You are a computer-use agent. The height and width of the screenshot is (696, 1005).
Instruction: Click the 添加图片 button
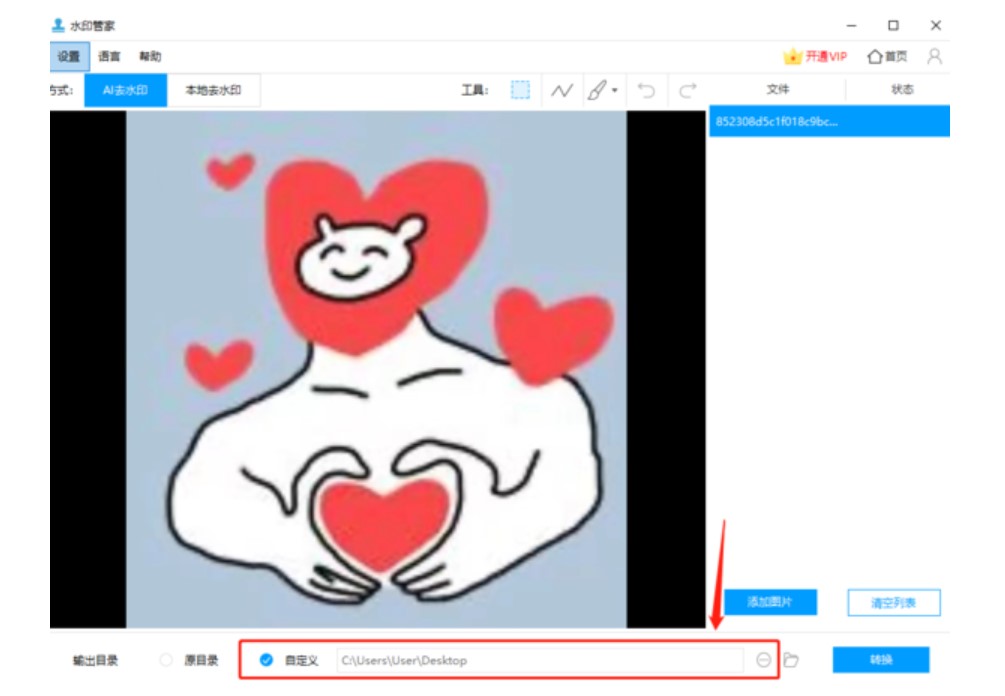coord(772,603)
